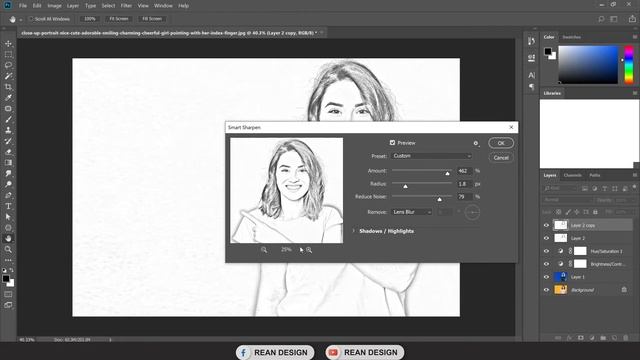Enable Scroll All Windows checkbox
The image size is (640, 360).
(31, 19)
